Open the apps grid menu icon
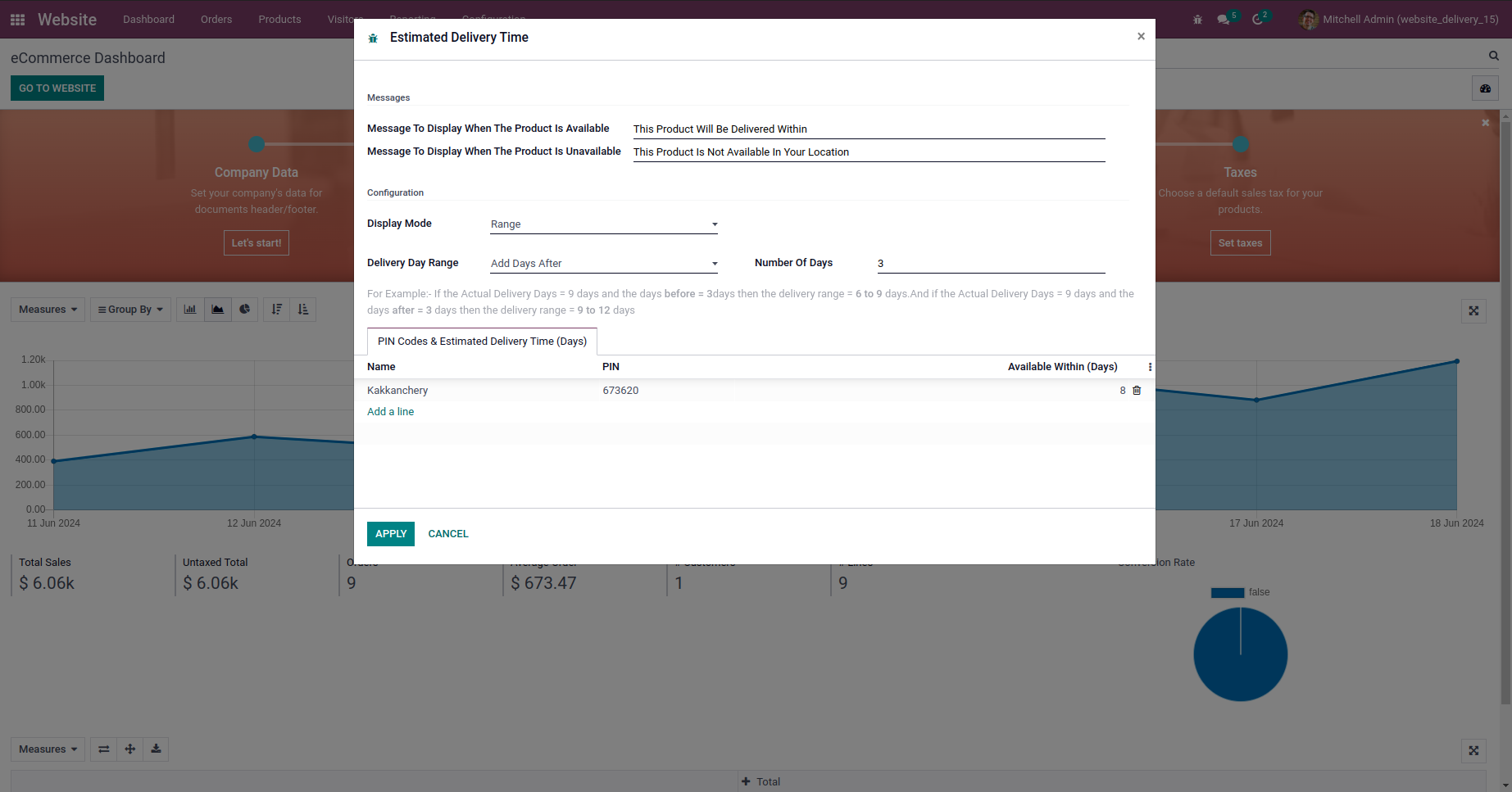The width and height of the screenshot is (1512, 792). pos(17,19)
